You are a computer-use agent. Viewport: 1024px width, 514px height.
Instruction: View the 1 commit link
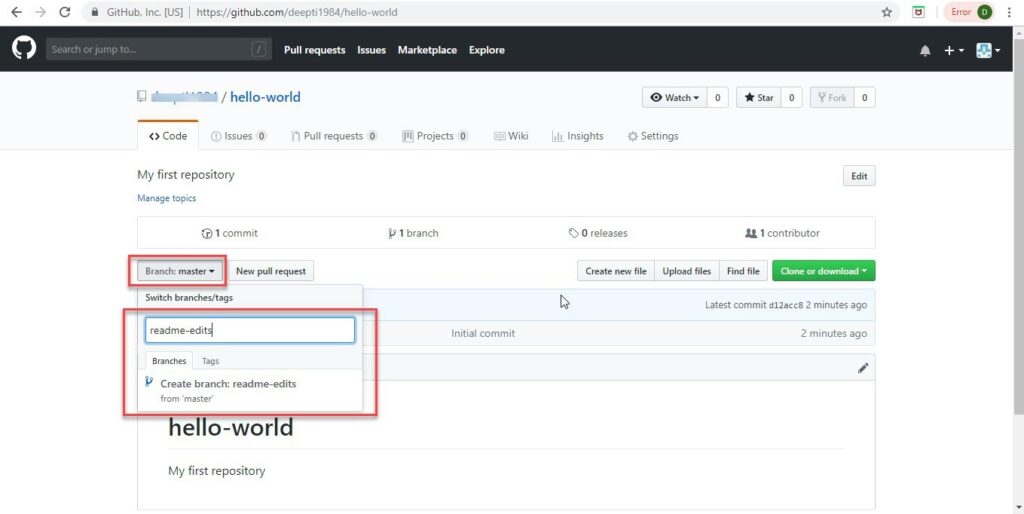(230, 233)
